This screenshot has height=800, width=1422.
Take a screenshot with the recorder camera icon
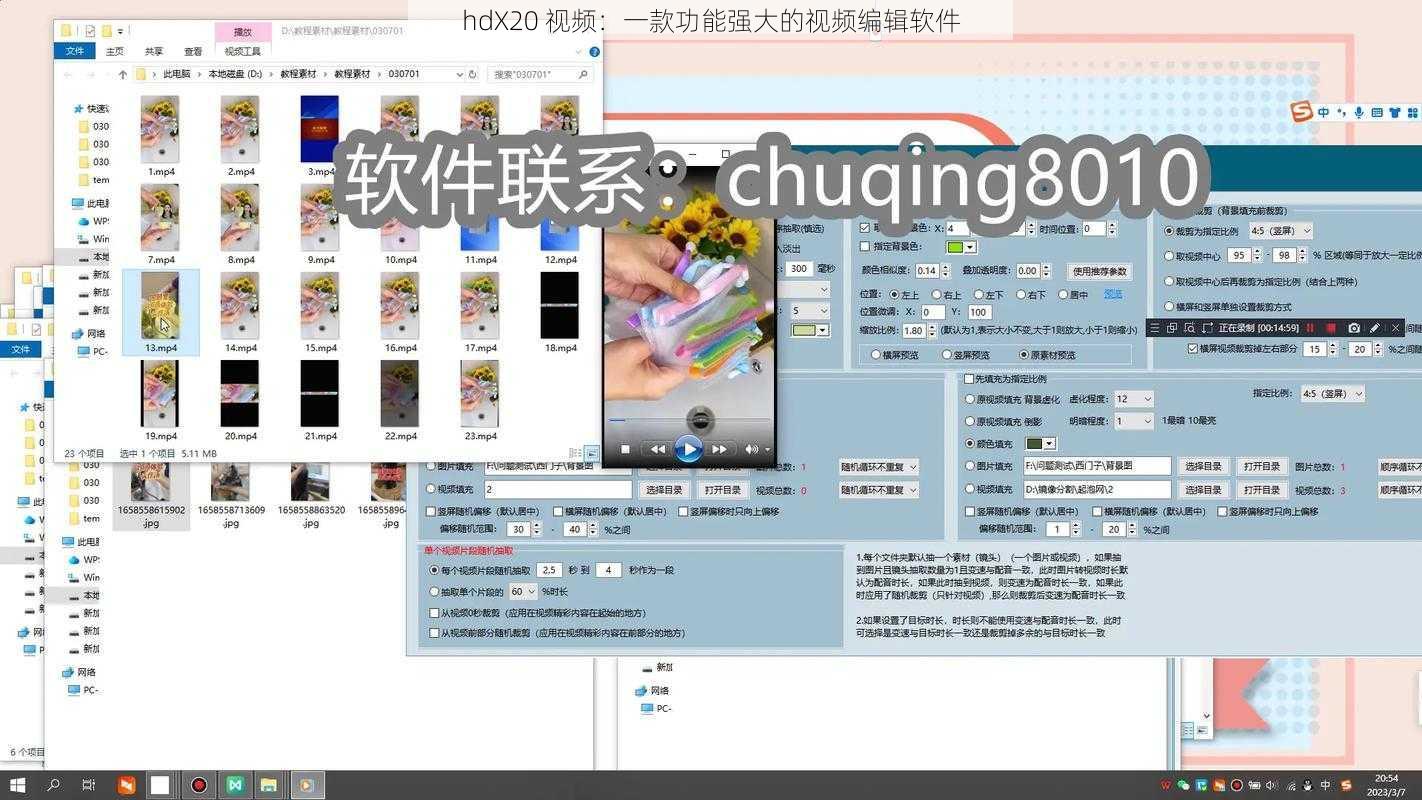[x=1353, y=328]
